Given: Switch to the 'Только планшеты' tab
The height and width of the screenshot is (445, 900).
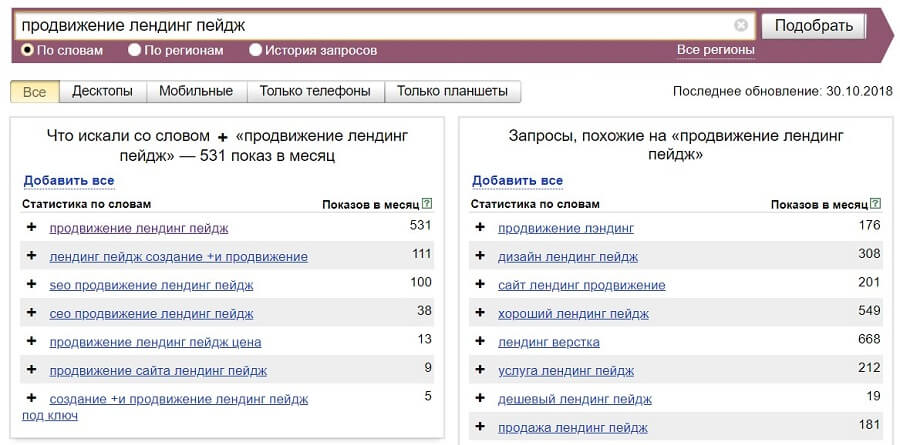Looking at the screenshot, I should click(x=452, y=91).
